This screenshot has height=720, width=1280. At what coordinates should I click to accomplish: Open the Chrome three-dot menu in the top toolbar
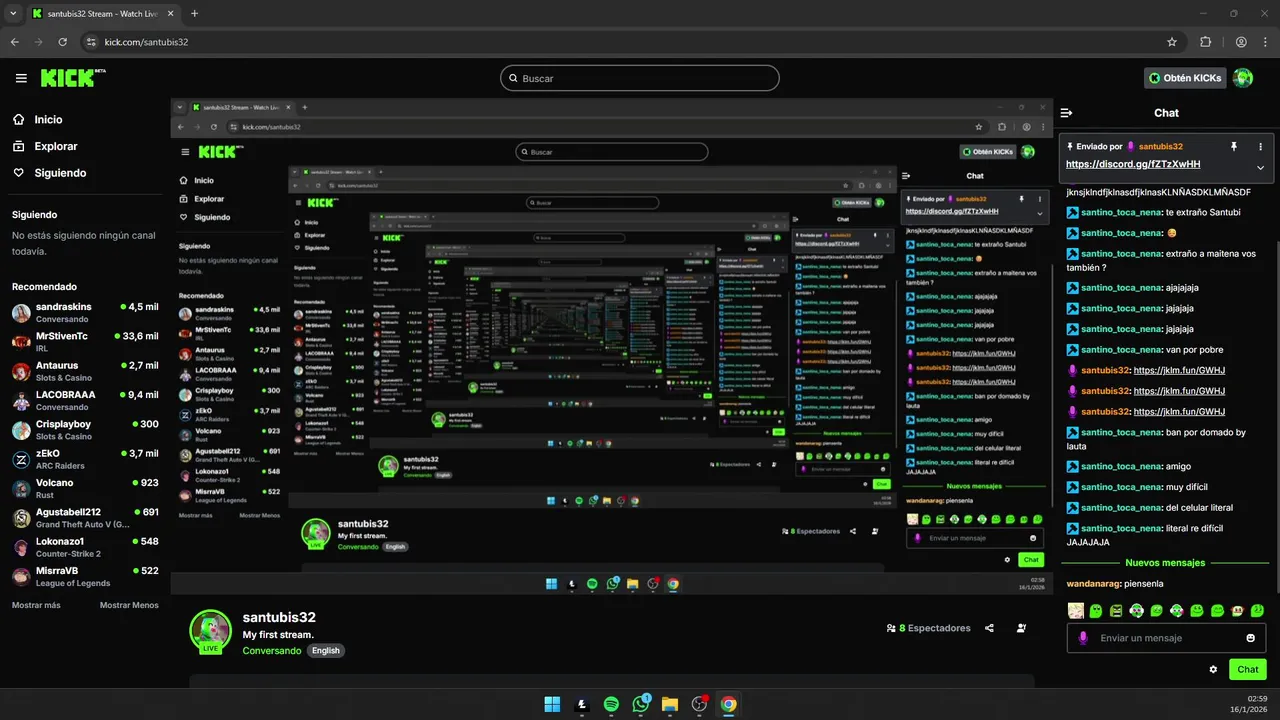click(x=1264, y=42)
